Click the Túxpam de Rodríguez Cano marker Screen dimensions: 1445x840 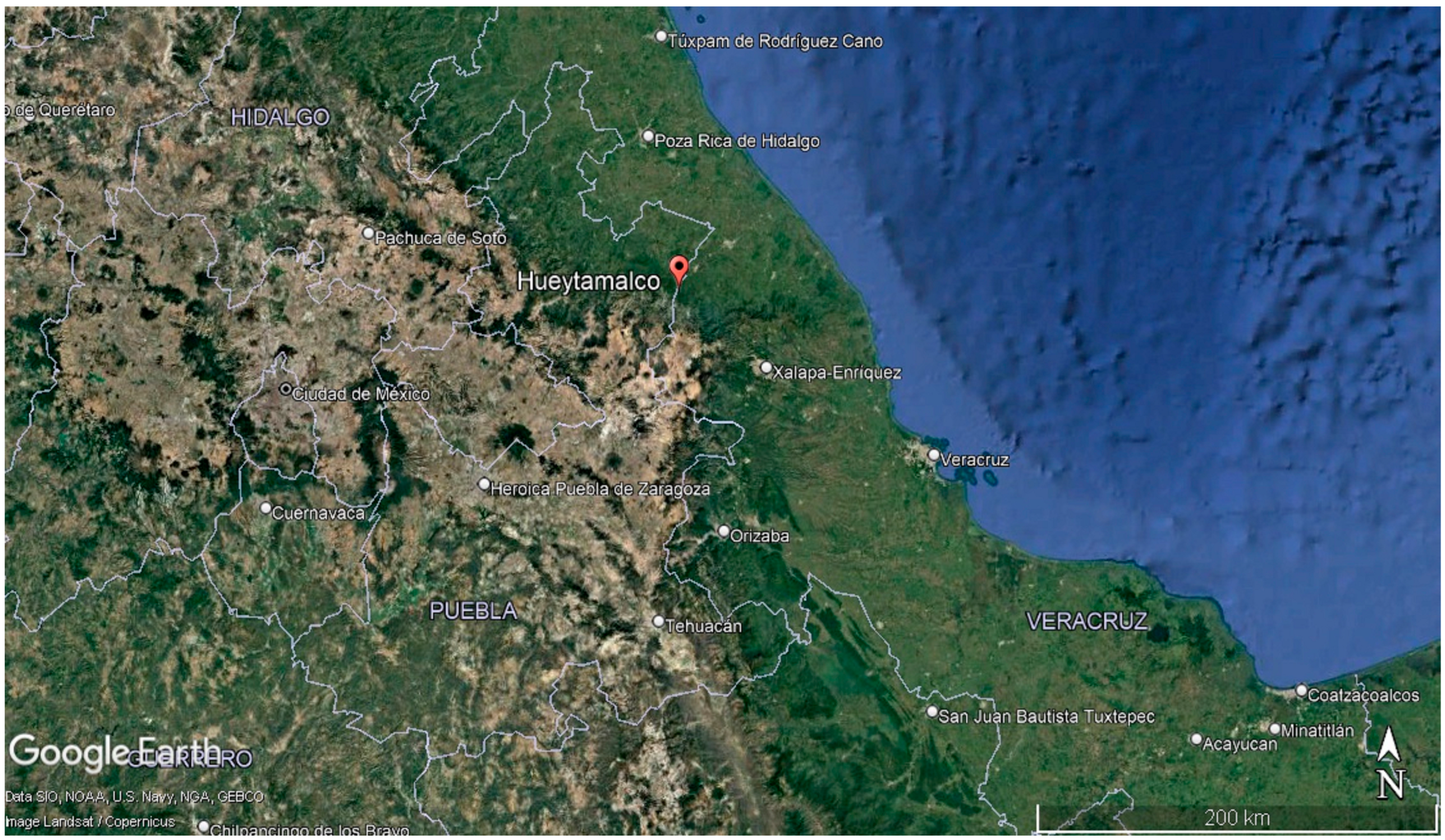(661, 37)
